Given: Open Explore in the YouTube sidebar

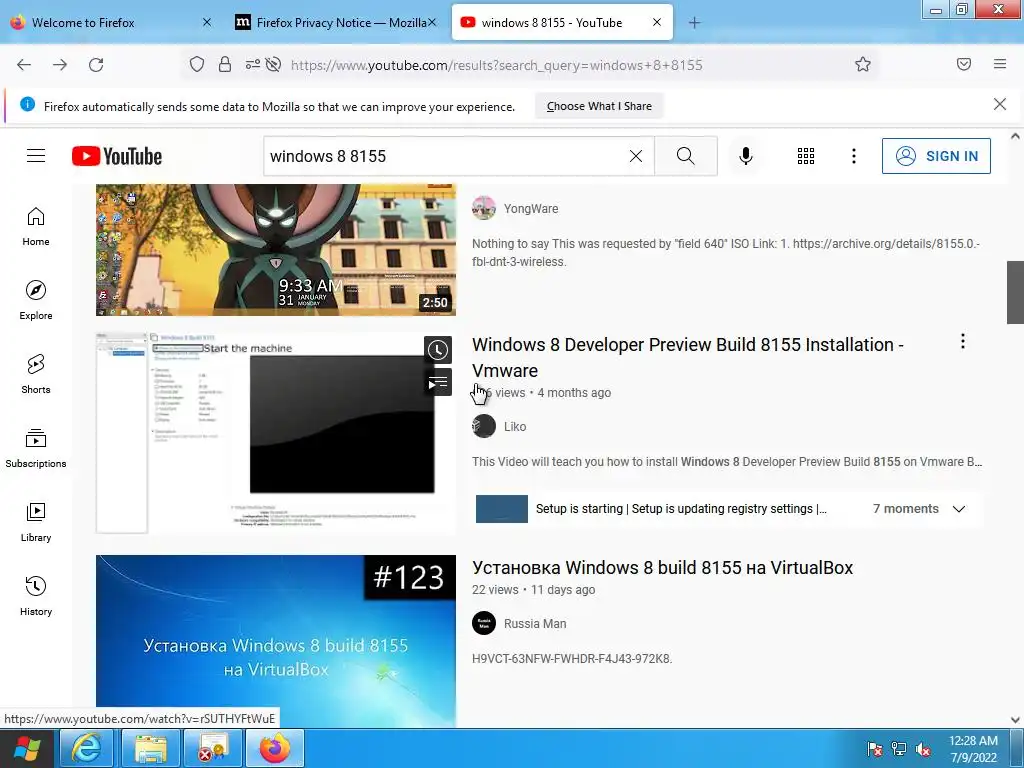Looking at the screenshot, I should tap(36, 300).
